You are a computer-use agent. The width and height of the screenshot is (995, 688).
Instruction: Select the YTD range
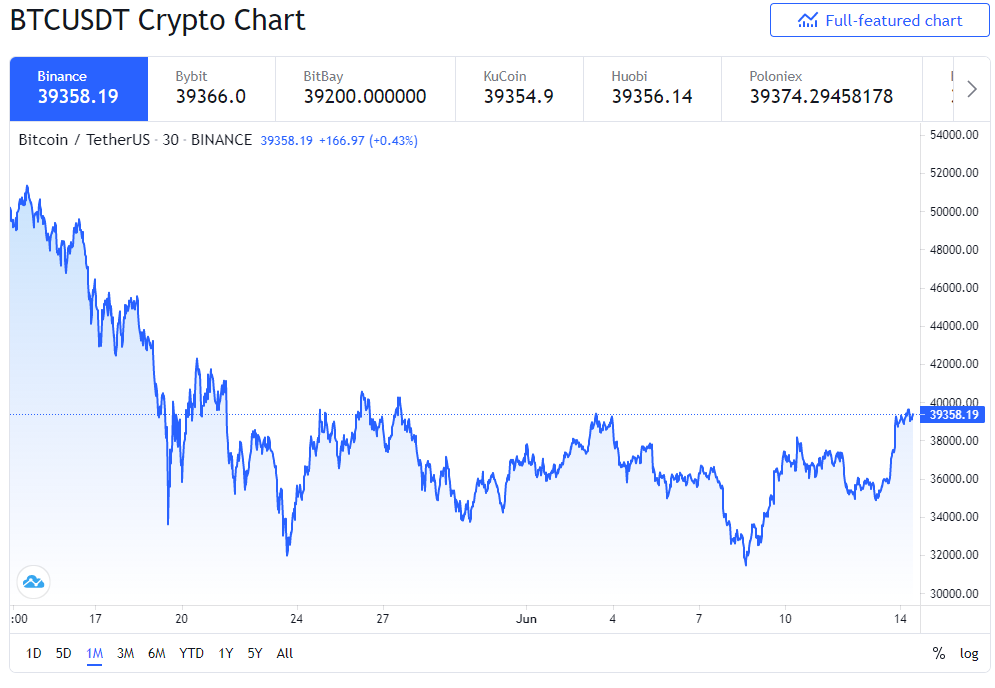click(192, 653)
